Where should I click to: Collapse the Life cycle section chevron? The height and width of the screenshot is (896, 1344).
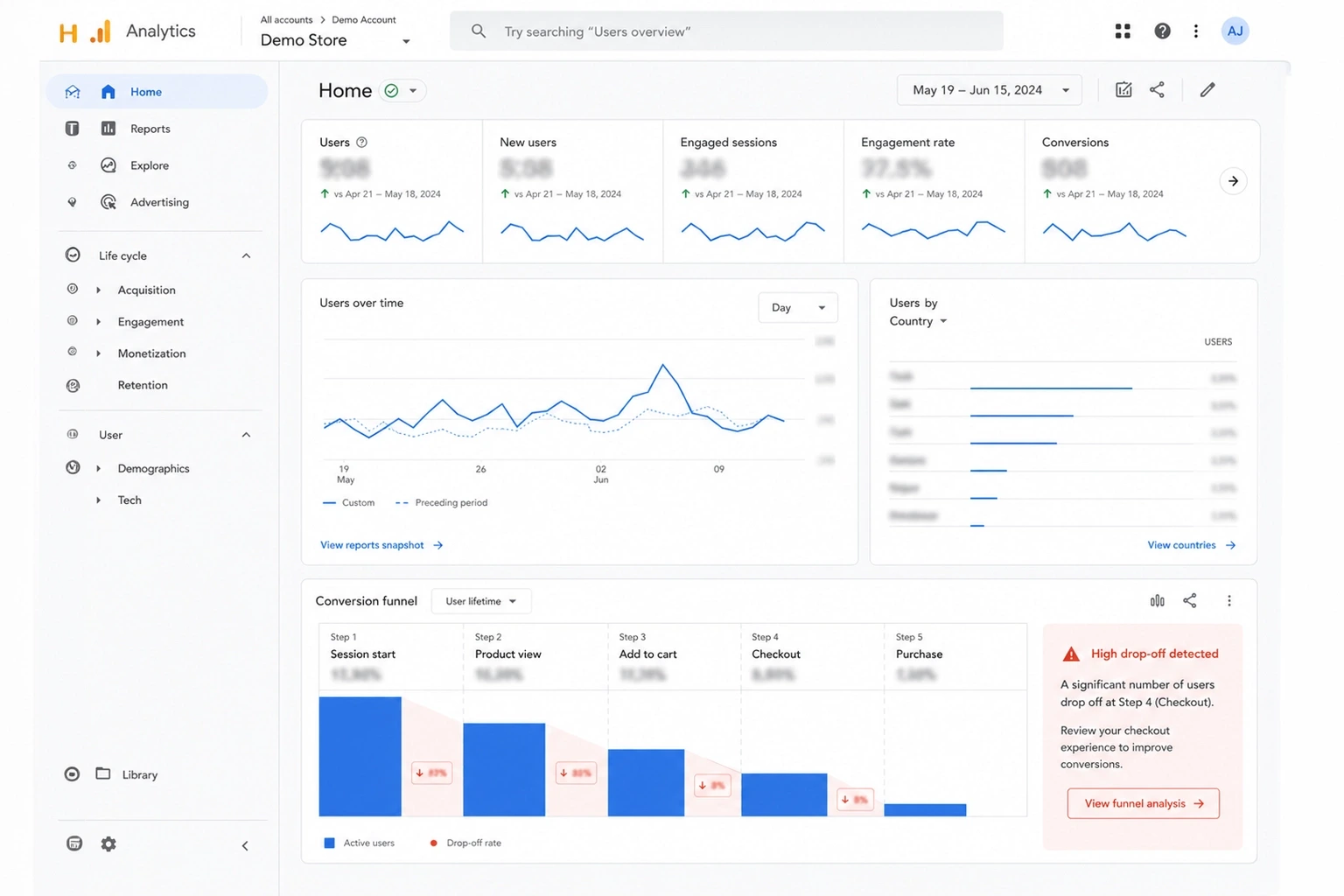tap(246, 256)
